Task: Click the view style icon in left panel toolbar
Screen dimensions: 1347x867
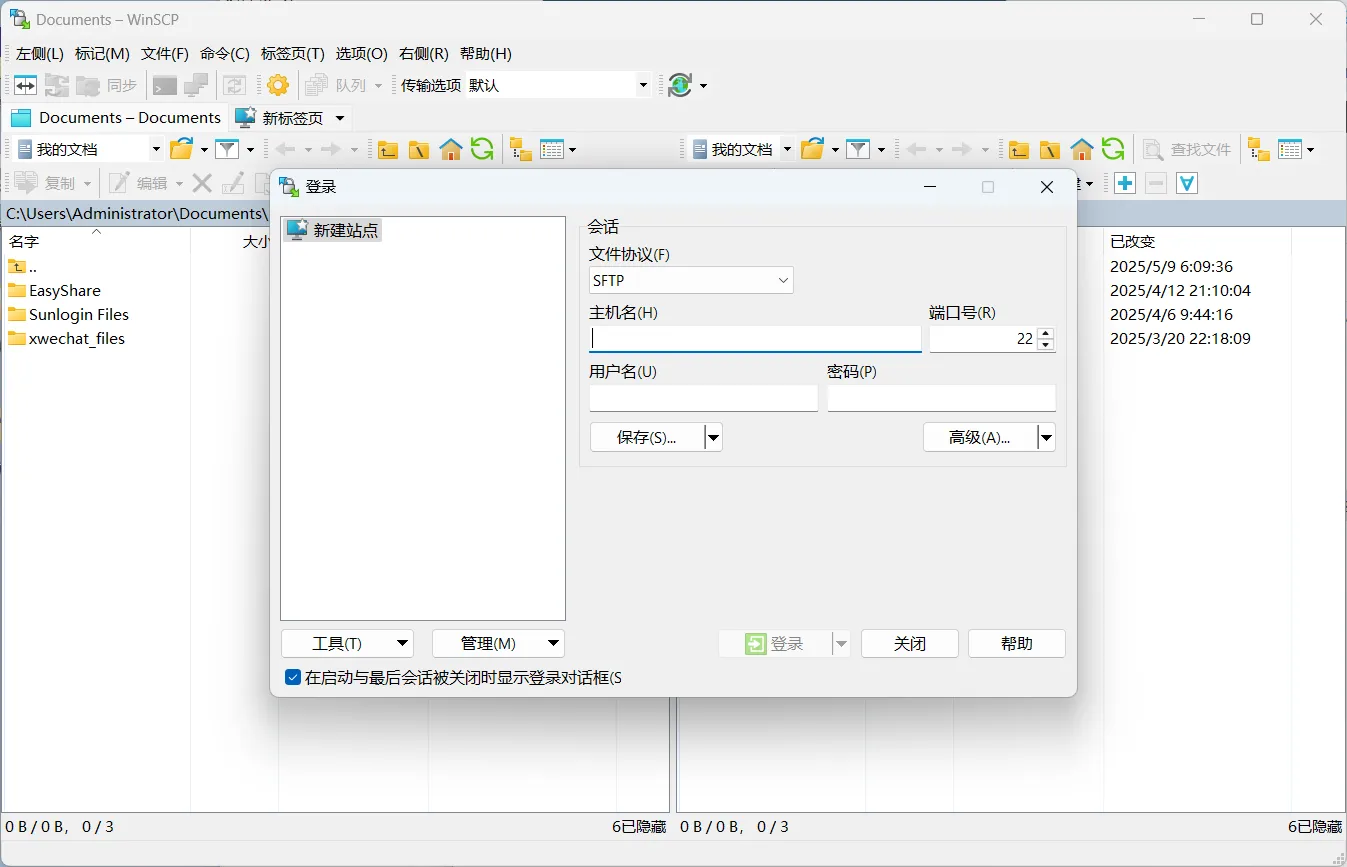Action: pos(552,150)
